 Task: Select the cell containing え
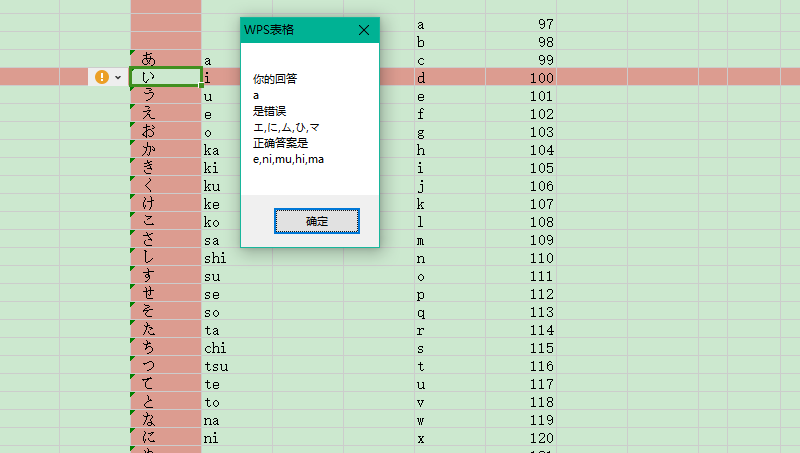[x=166, y=113]
